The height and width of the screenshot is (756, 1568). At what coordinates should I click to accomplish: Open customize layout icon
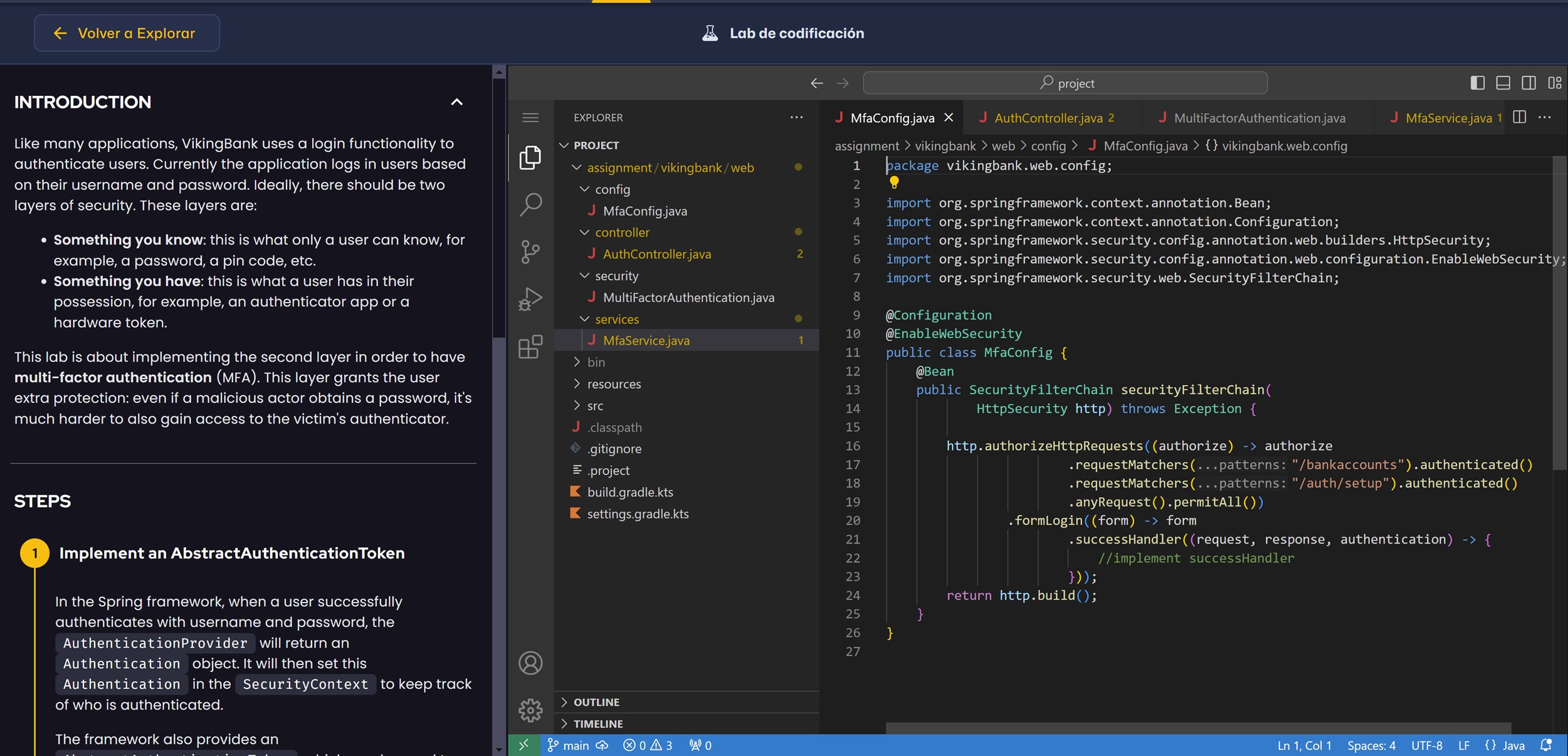(x=1554, y=83)
